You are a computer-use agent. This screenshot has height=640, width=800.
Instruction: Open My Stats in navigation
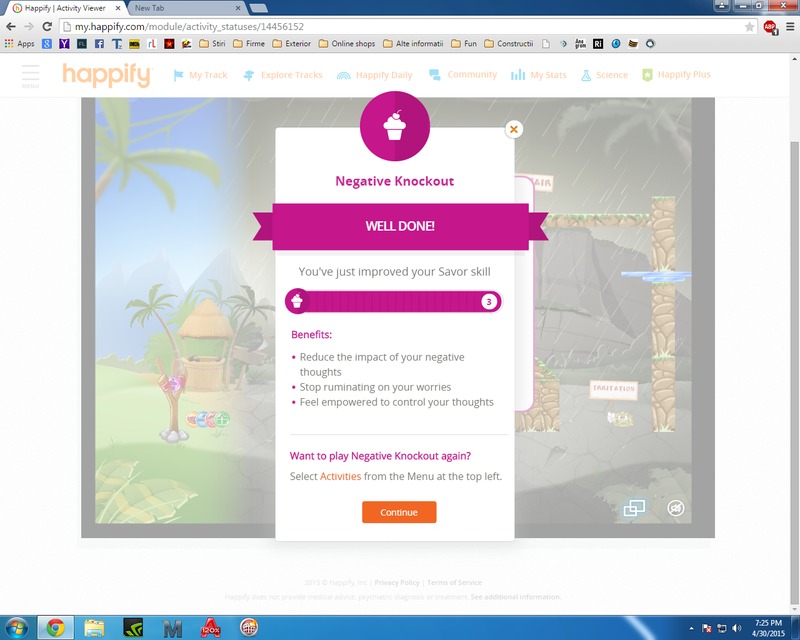point(539,75)
